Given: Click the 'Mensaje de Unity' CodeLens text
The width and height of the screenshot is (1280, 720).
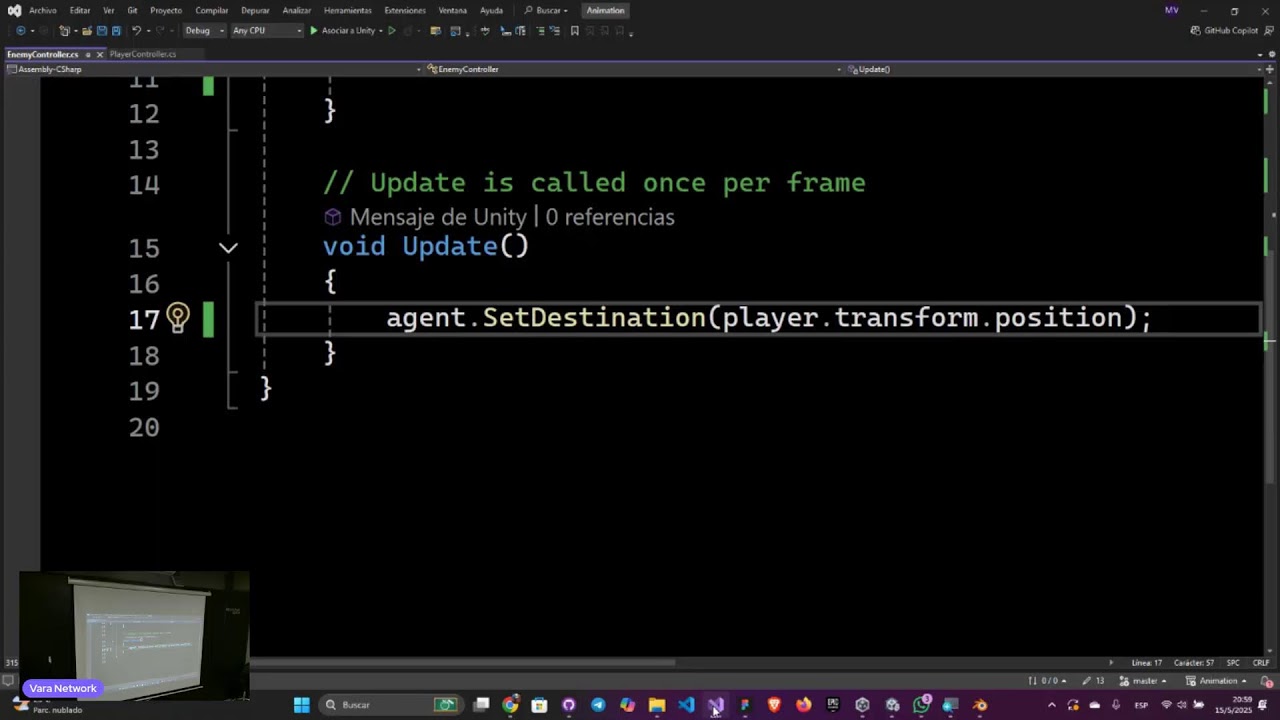Looking at the screenshot, I should click(x=438, y=217).
